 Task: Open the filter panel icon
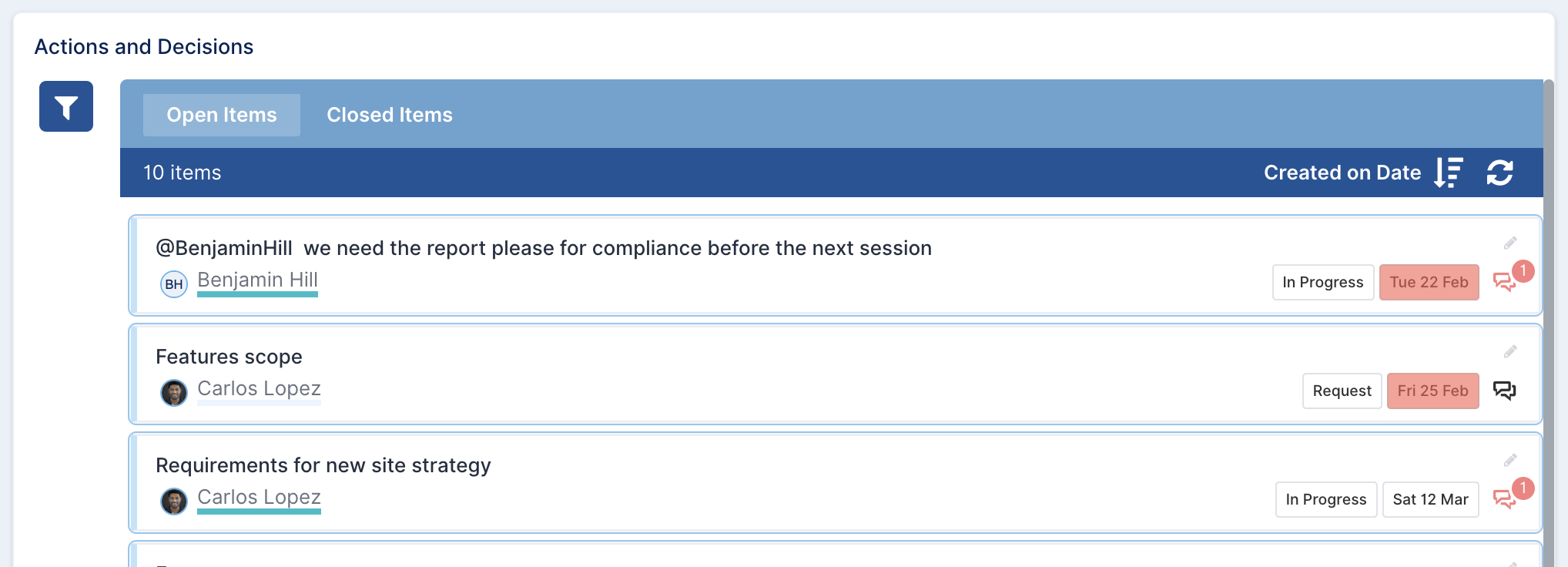tap(66, 106)
